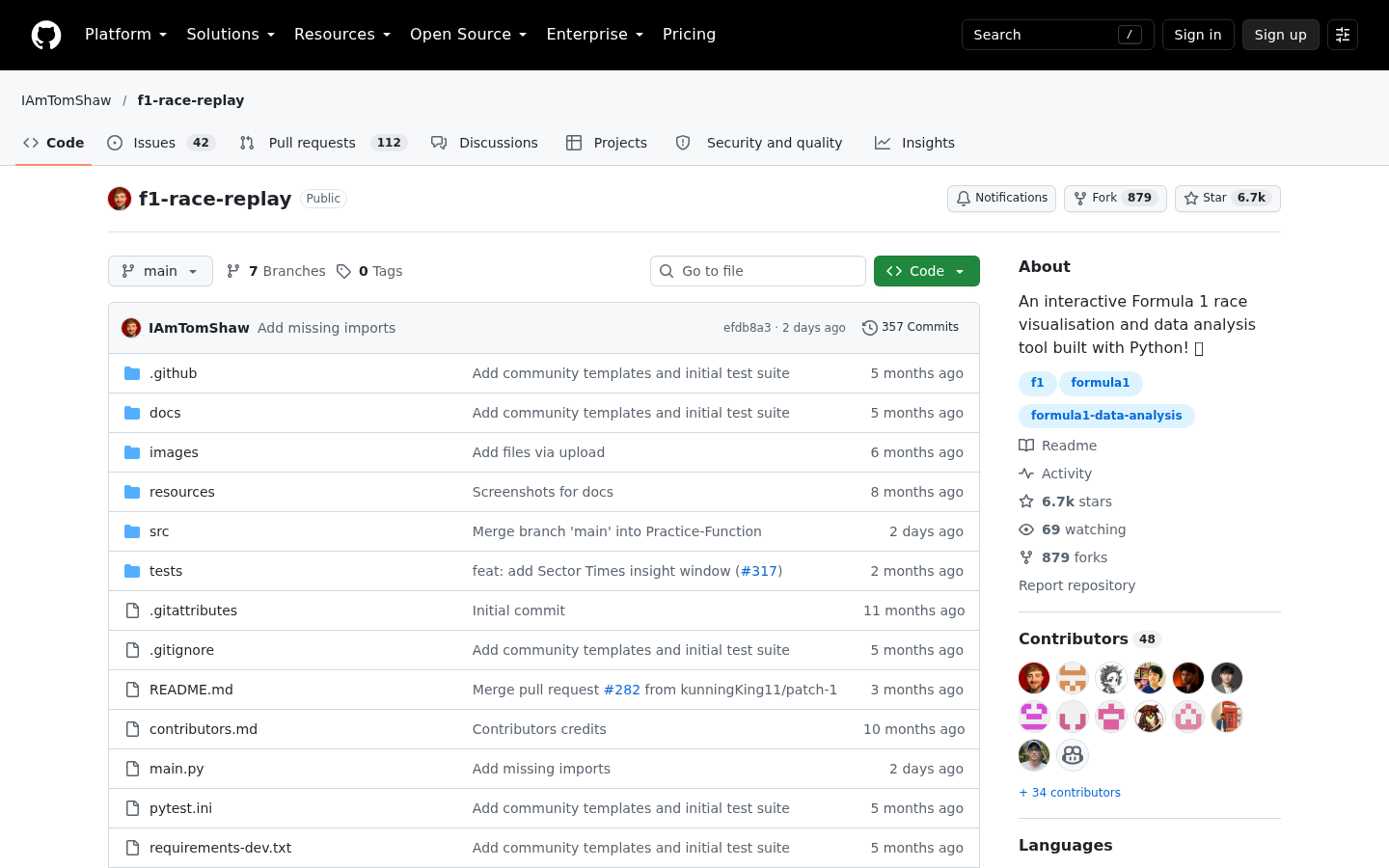This screenshot has width=1389, height=868.
Task: Open the #317 pull request link
Action: tap(759, 571)
